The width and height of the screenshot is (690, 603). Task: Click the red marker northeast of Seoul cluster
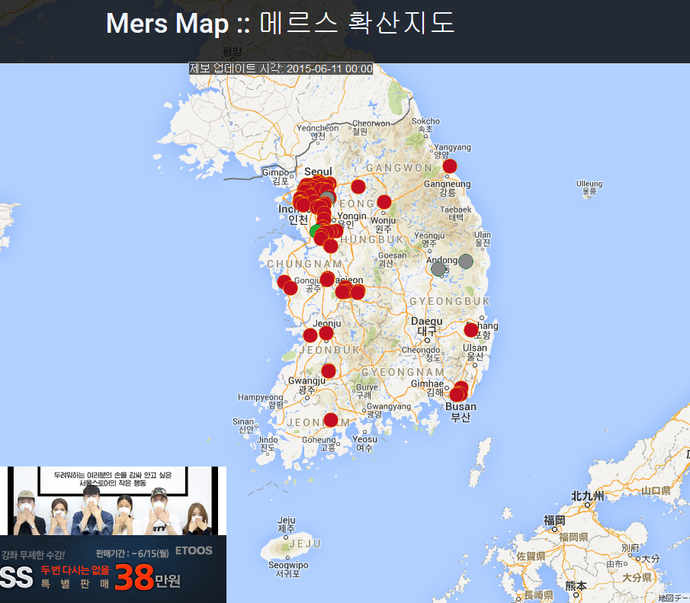(x=358, y=187)
